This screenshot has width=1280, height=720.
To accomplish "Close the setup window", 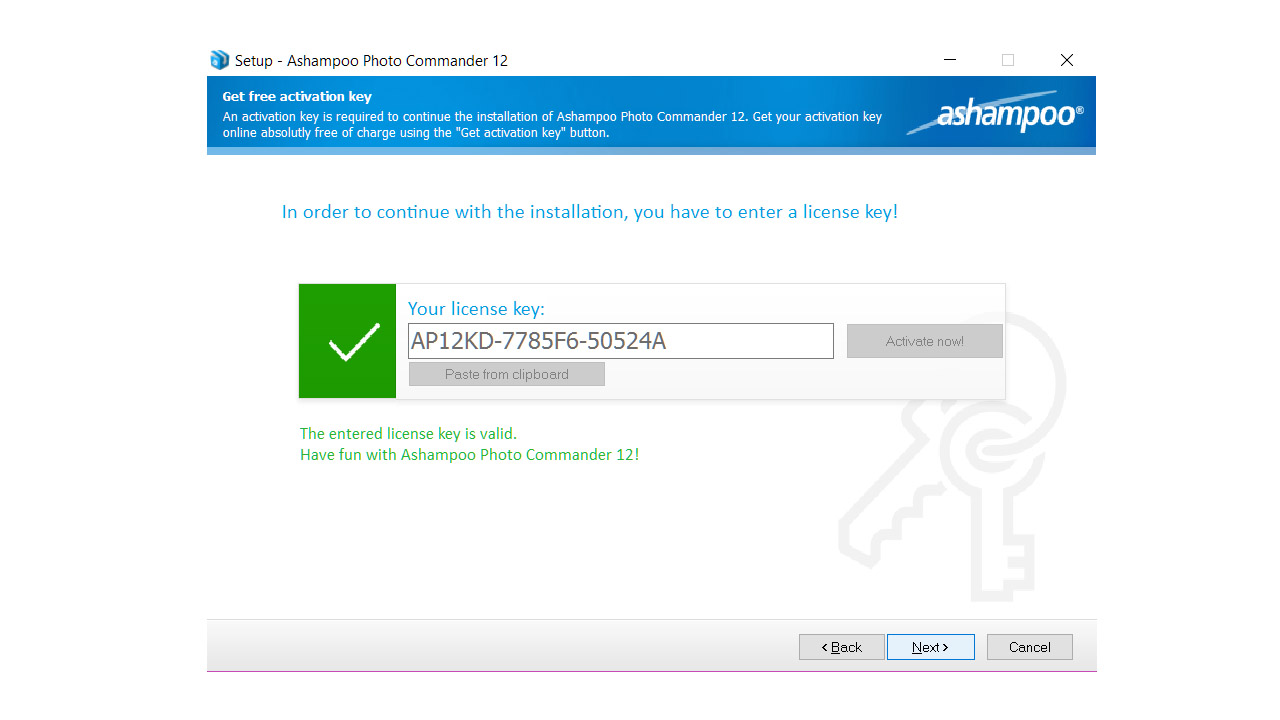I will tap(1067, 60).
